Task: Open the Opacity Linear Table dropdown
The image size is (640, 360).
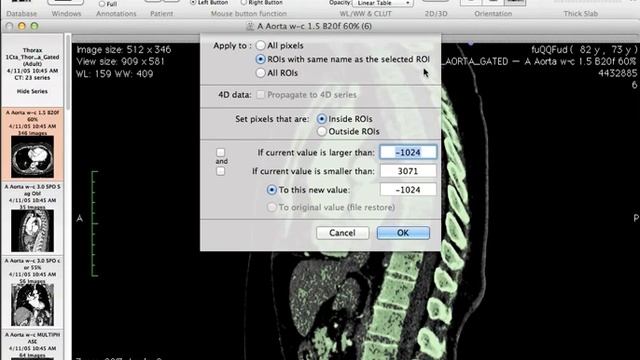Action: 382,3
